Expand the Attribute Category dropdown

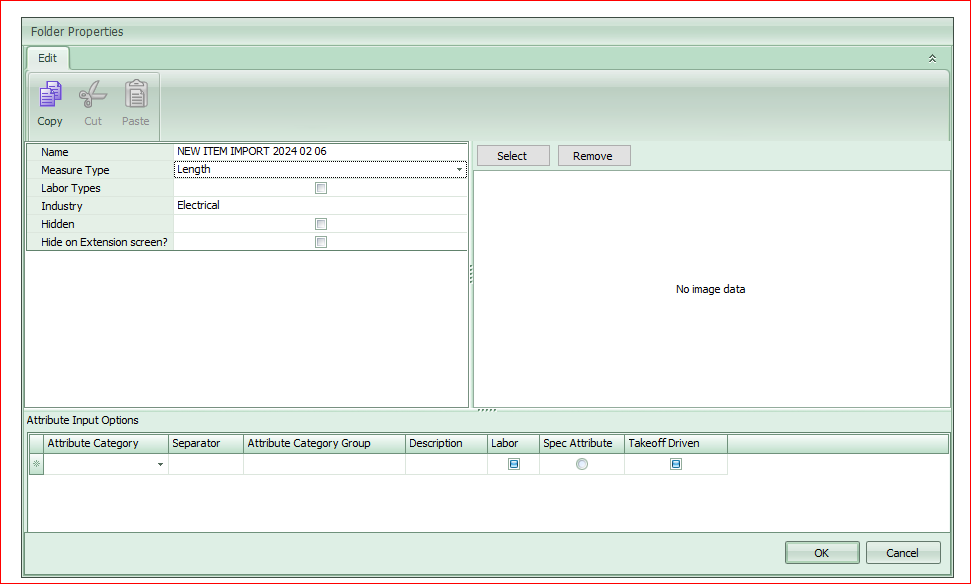pos(159,464)
